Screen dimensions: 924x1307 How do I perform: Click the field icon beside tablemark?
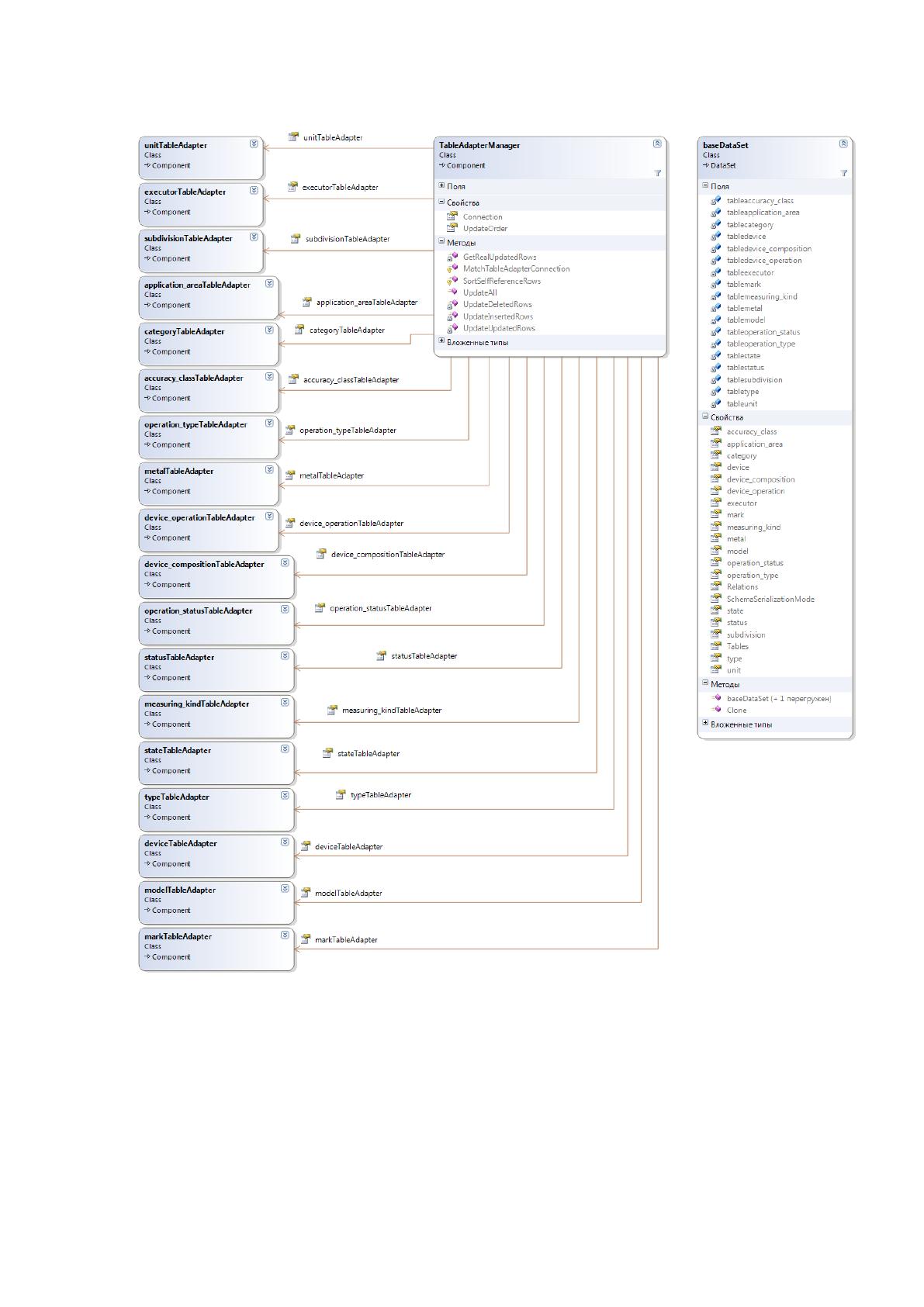[x=716, y=284]
